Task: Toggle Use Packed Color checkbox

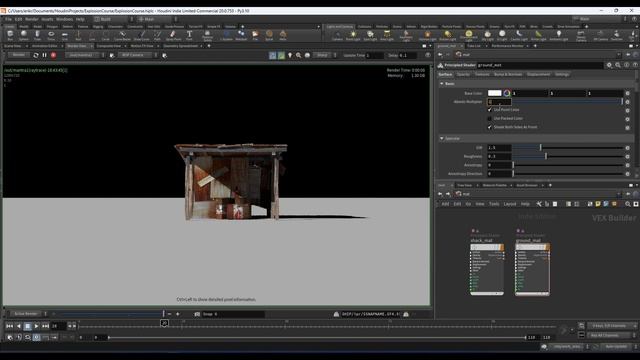Action: [x=490, y=118]
